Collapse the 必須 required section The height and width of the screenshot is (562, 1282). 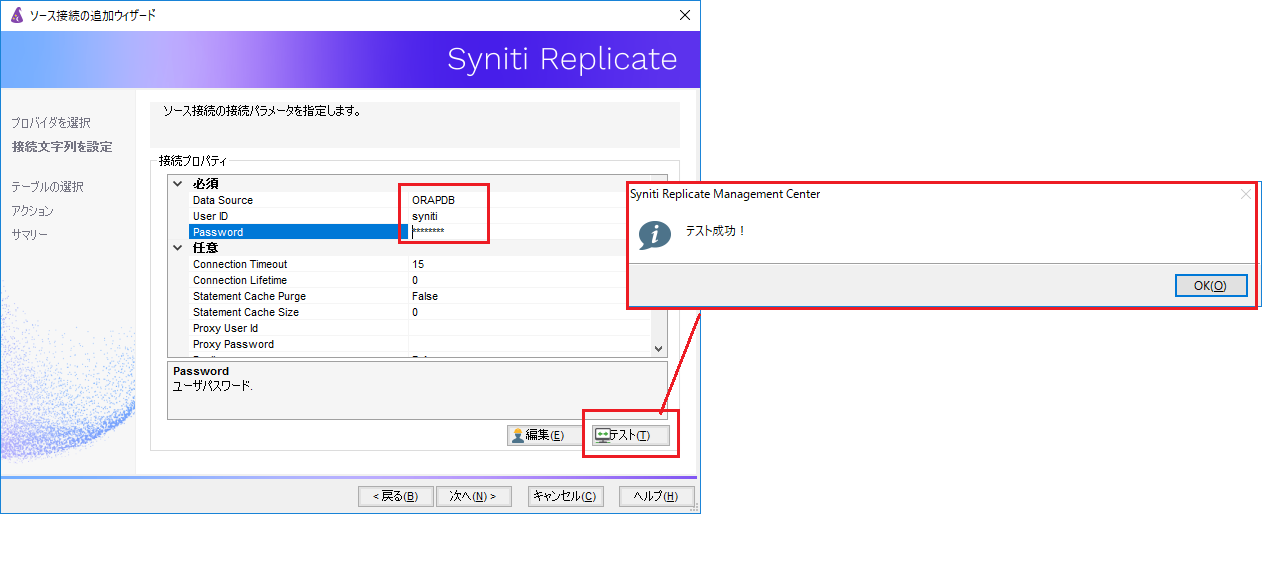pyautogui.click(x=178, y=184)
